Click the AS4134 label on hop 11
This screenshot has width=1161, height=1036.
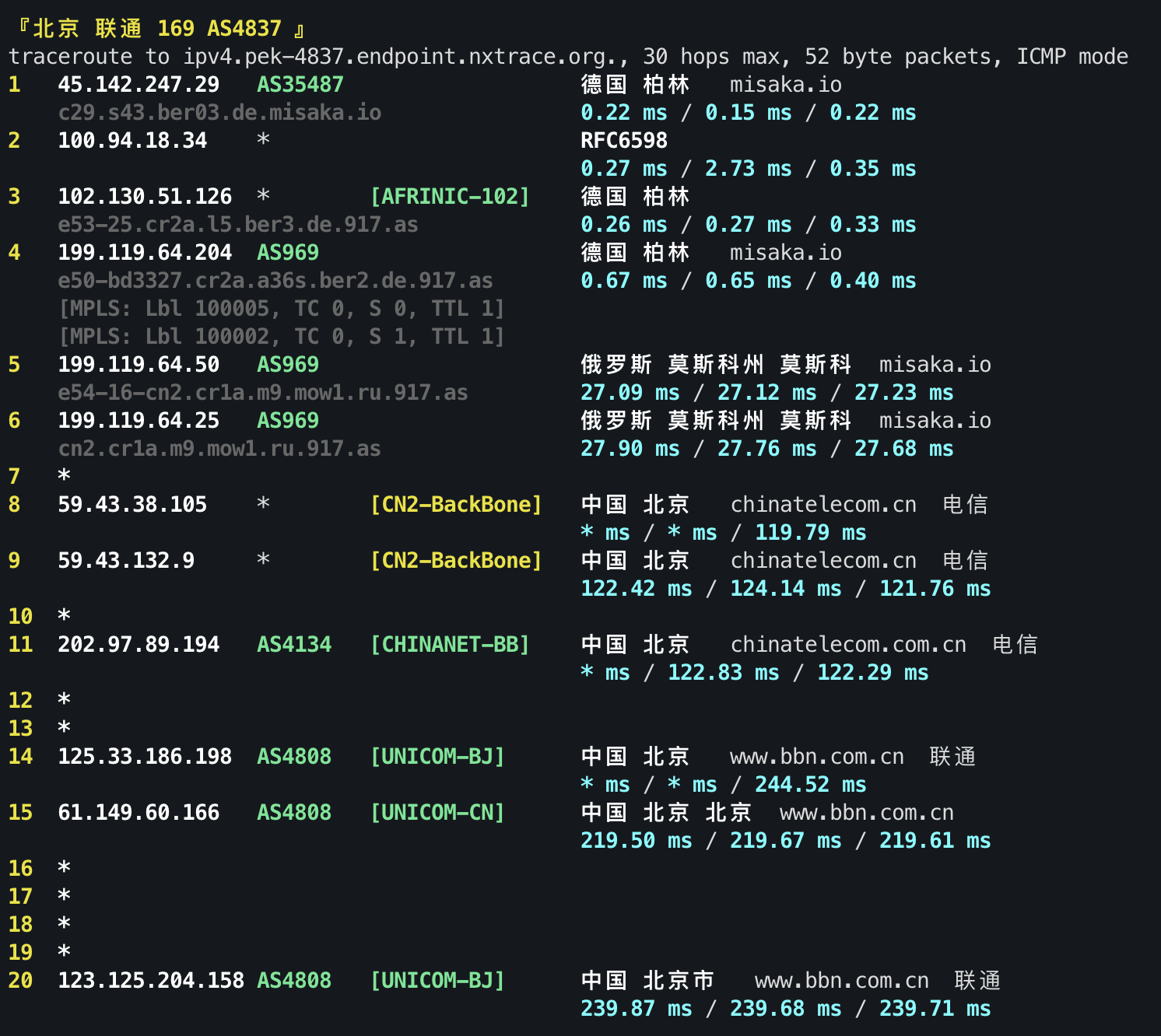pyautogui.click(x=294, y=644)
